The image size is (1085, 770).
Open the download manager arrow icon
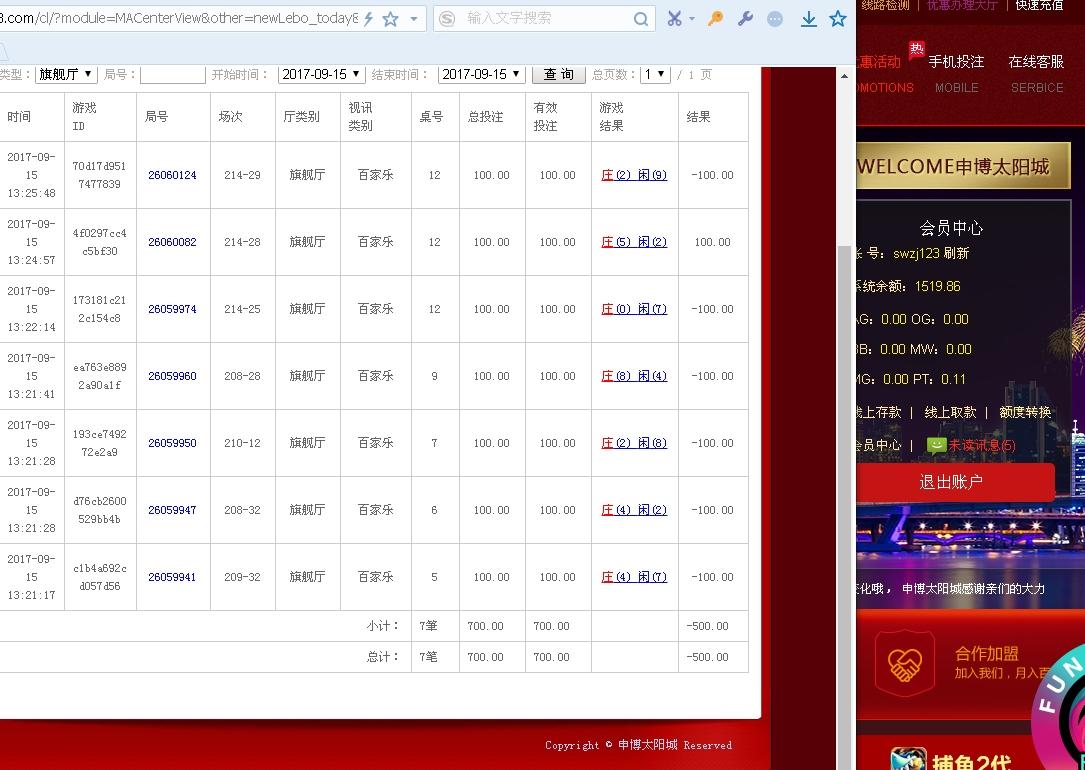pos(808,19)
